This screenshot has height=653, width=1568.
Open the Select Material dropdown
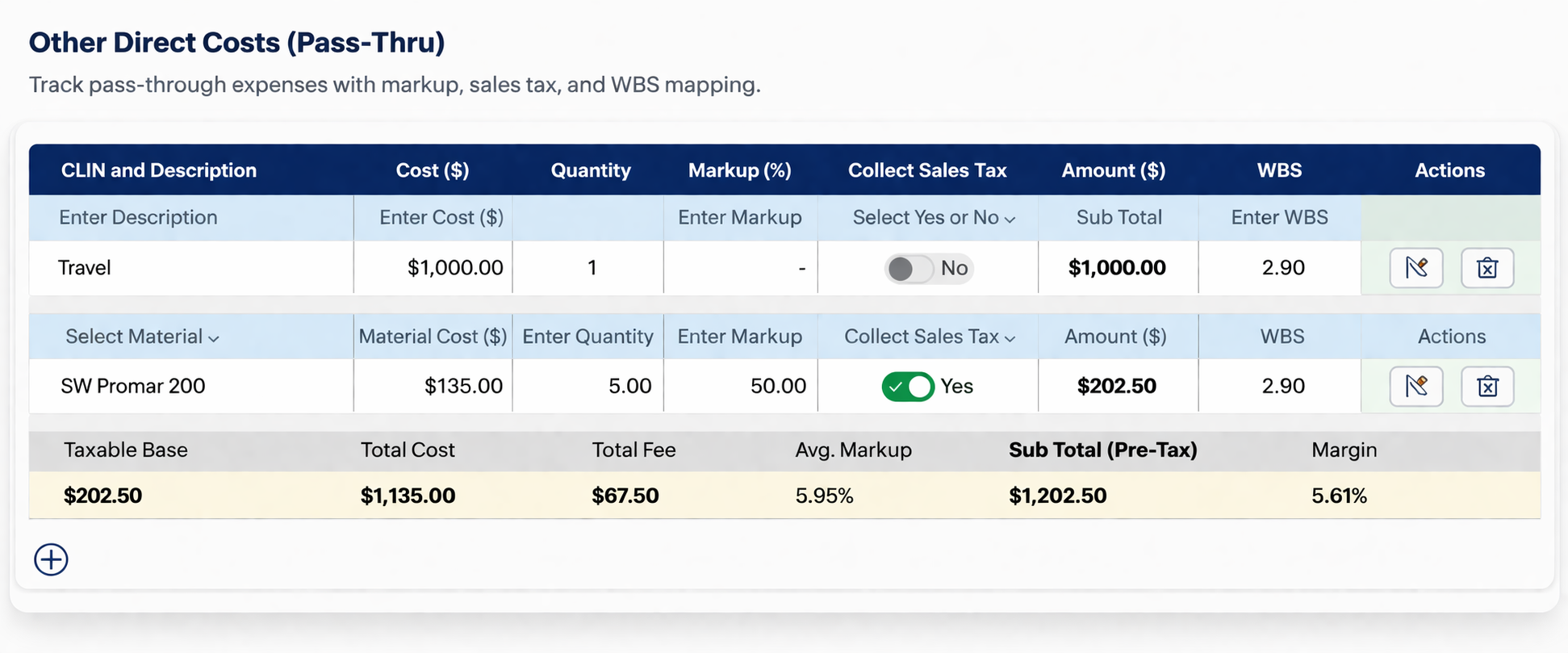[x=142, y=337]
